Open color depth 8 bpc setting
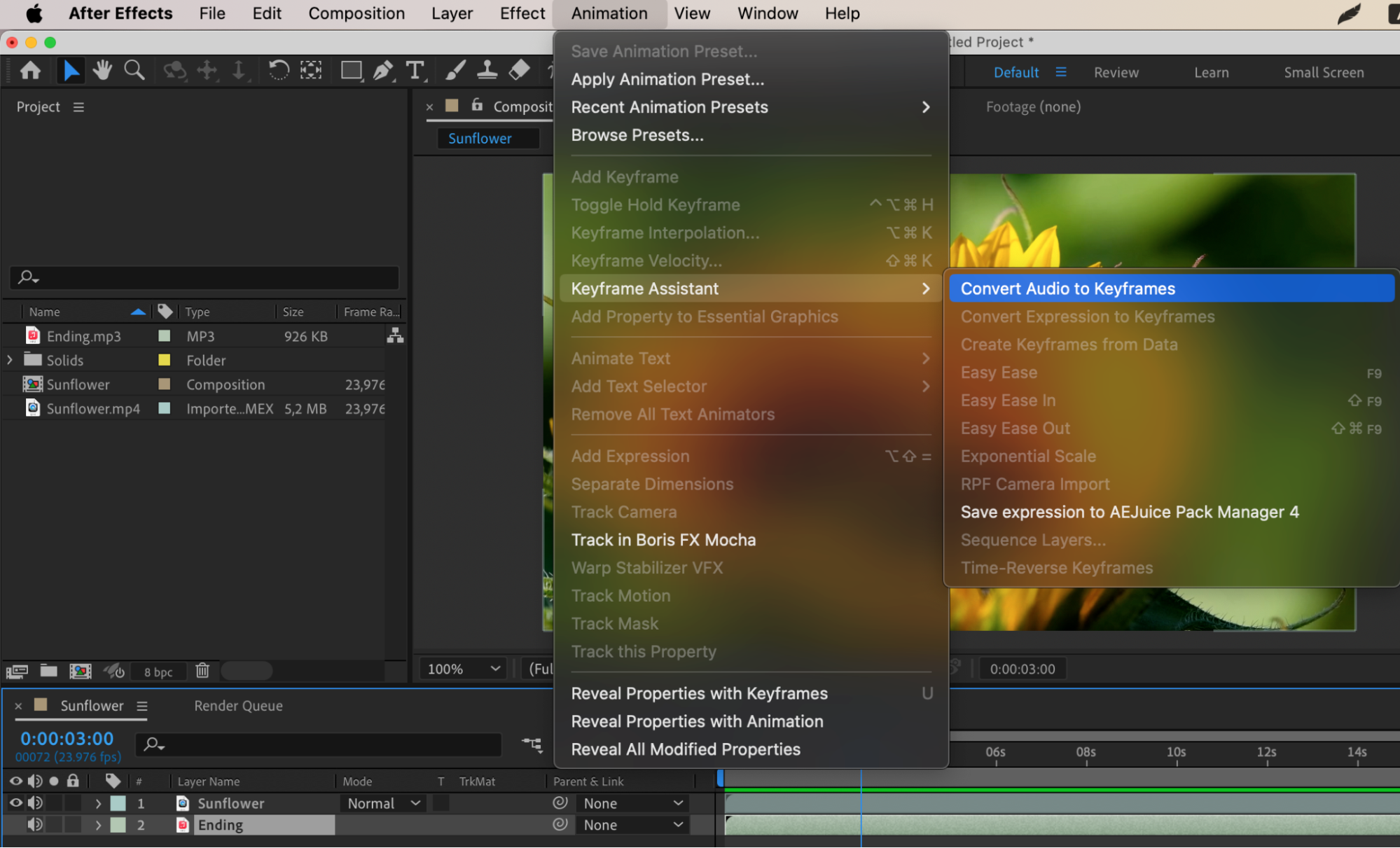The image size is (1400, 848). [158, 672]
